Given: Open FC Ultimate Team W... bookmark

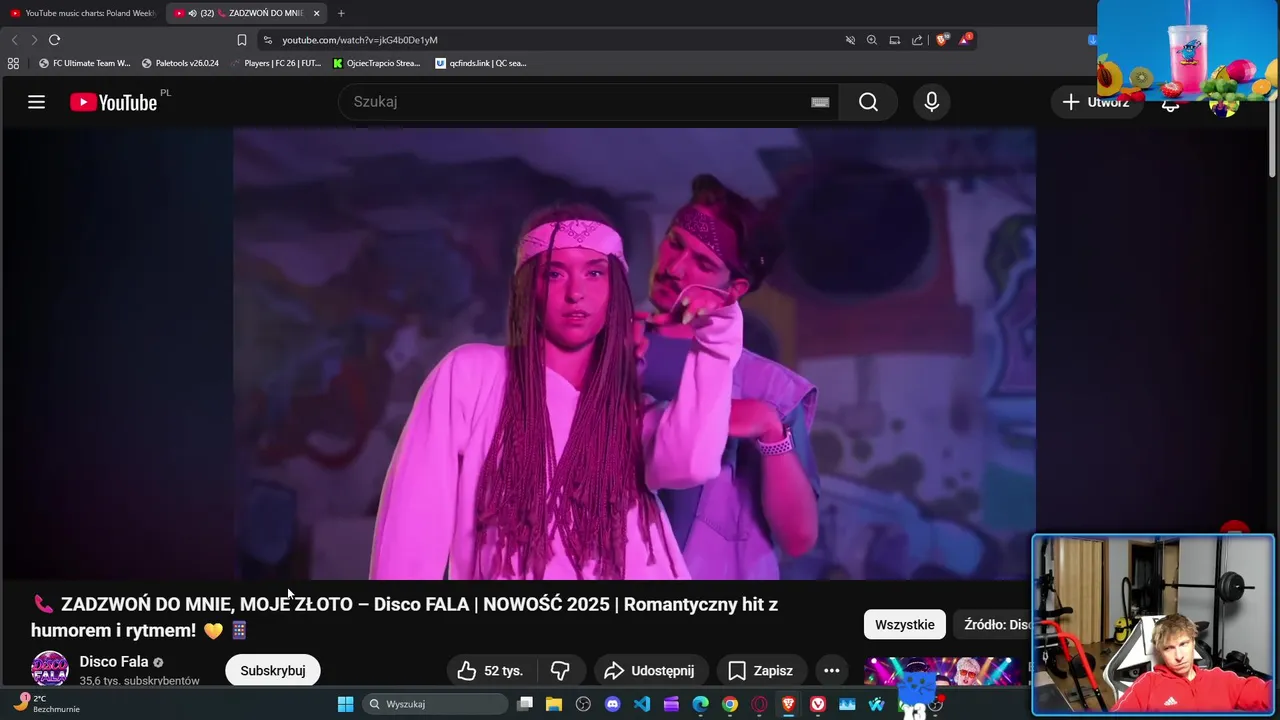Looking at the screenshot, I should (x=85, y=63).
